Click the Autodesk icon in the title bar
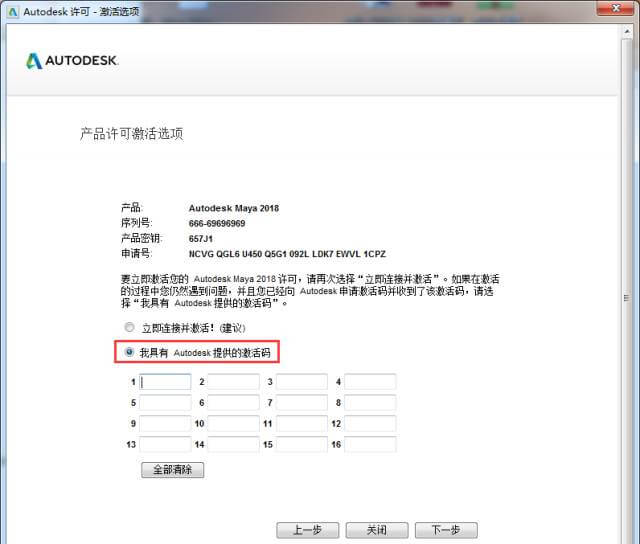640x544 pixels. point(13,11)
